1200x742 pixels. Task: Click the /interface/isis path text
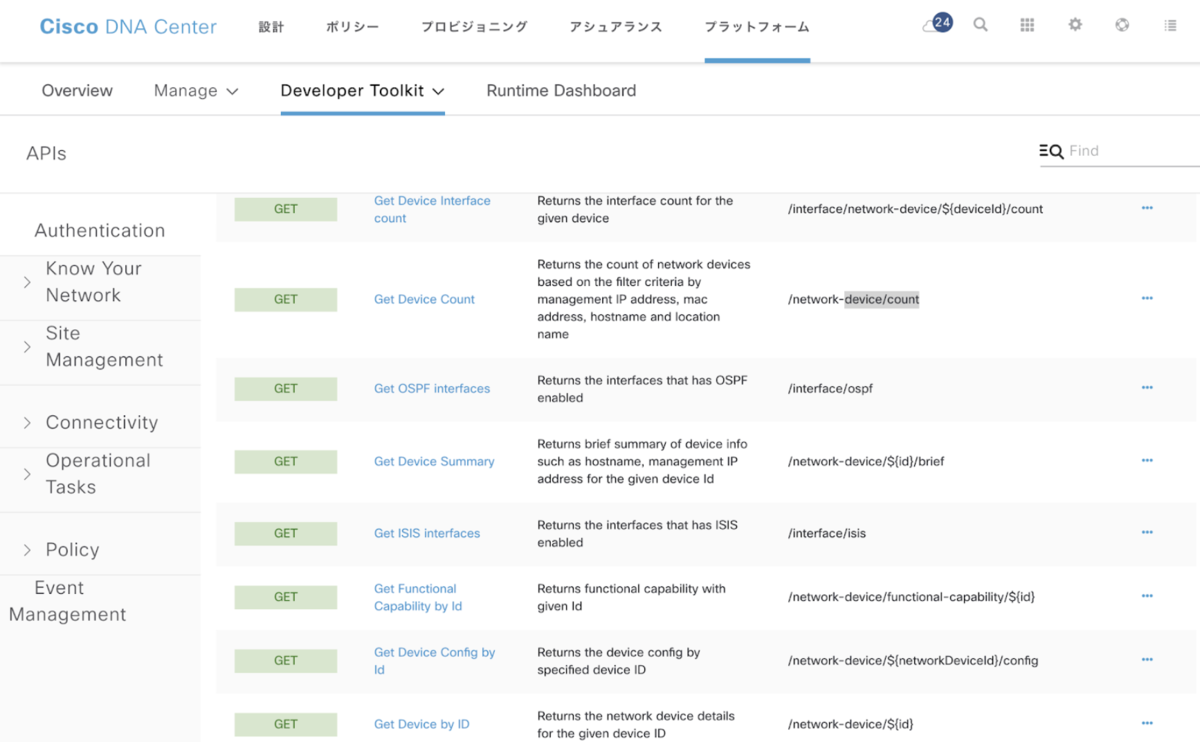click(x=827, y=533)
